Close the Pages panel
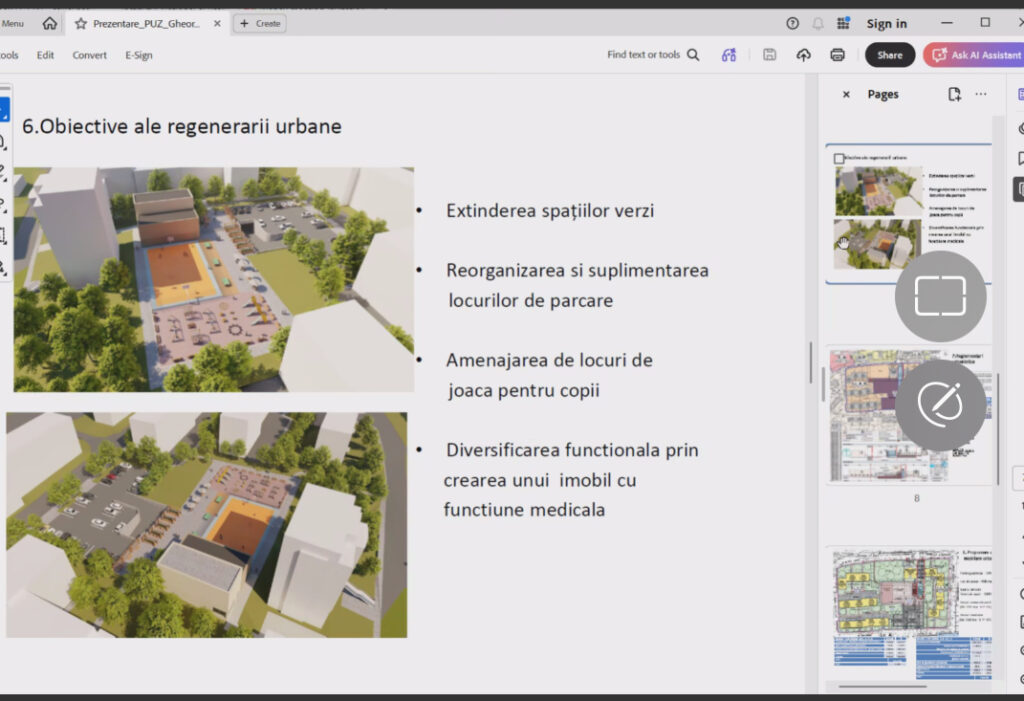 pos(846,94)
